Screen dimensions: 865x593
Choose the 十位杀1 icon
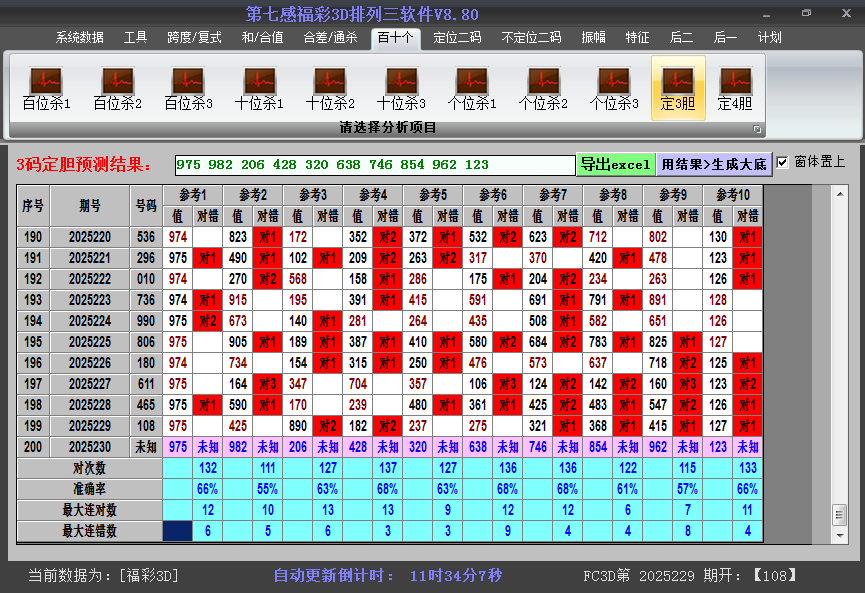pyautogui.click(x=259, y=88)
